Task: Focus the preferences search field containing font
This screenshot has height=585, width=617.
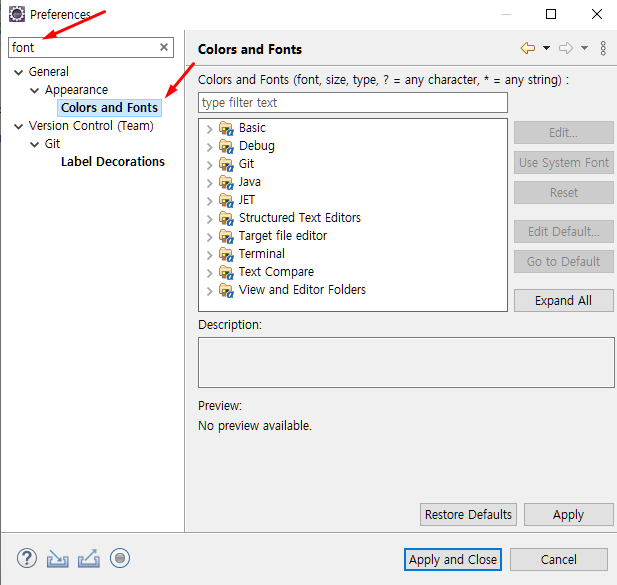Action: [x=91, y=47]
